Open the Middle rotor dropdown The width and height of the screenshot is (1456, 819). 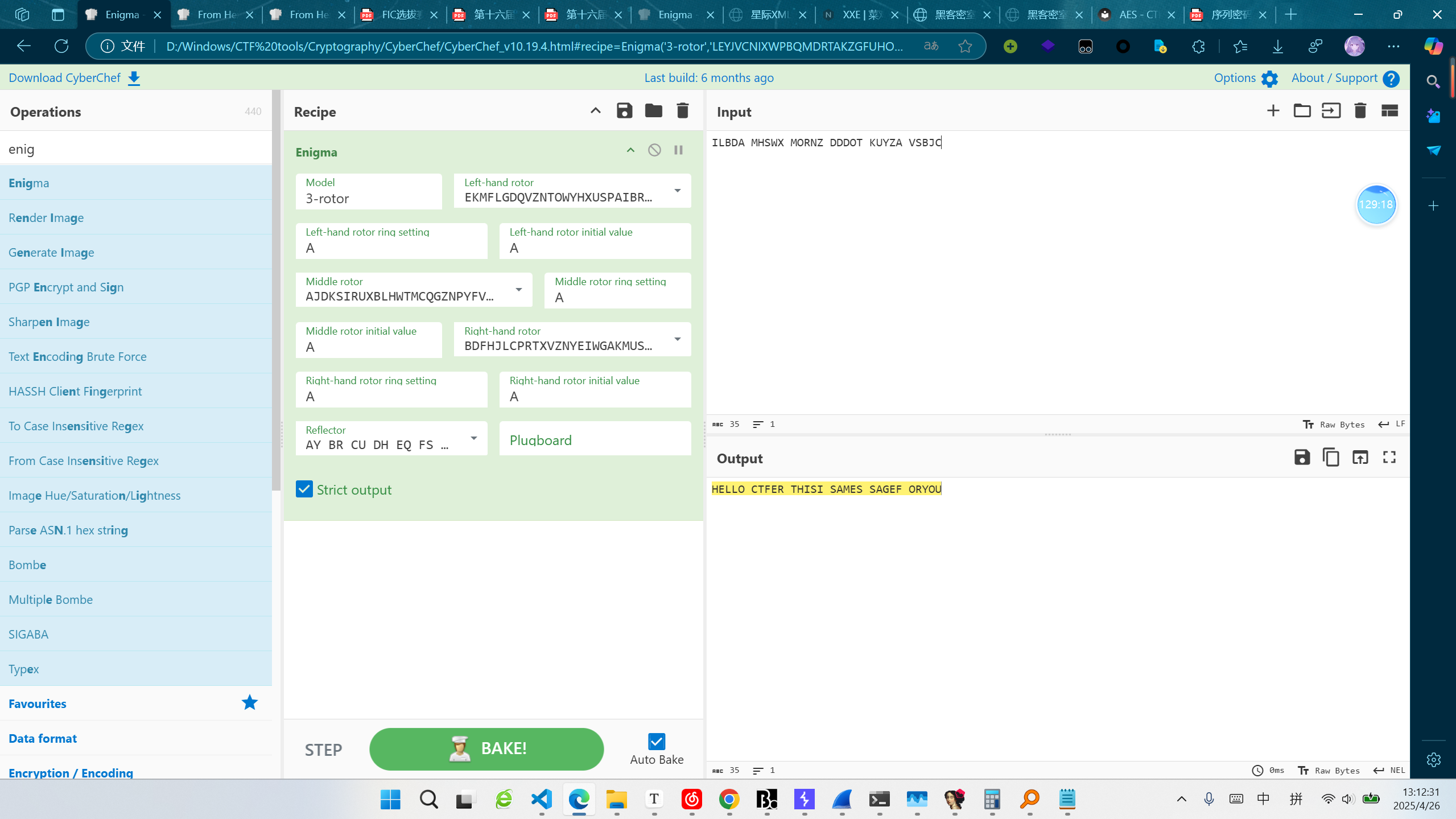[x=518, y=290]
